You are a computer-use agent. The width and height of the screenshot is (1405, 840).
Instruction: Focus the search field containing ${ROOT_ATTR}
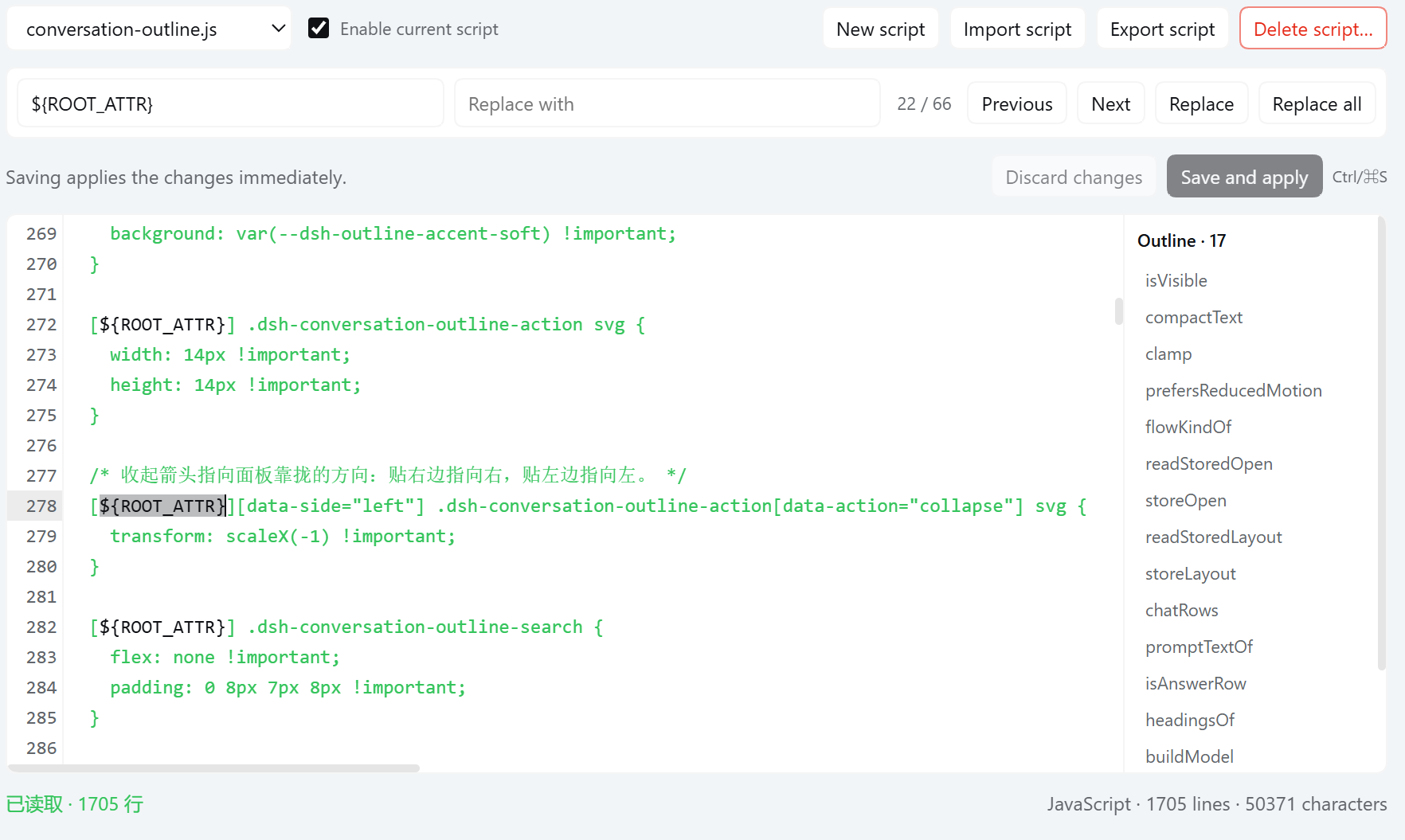230,104
